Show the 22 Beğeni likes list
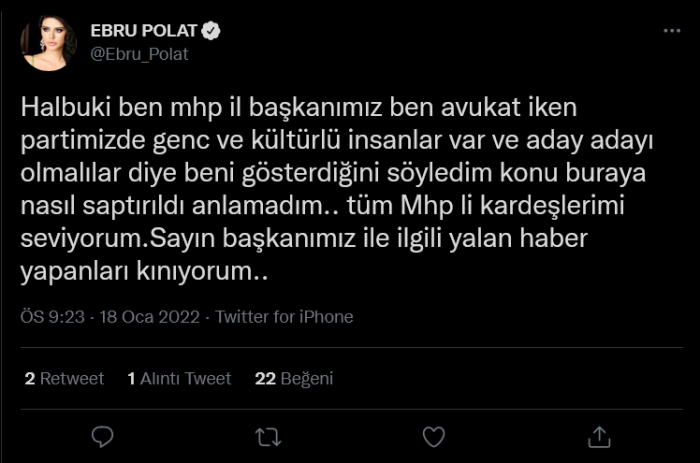Viewport: 700px width, 463px height. [294, 379]
